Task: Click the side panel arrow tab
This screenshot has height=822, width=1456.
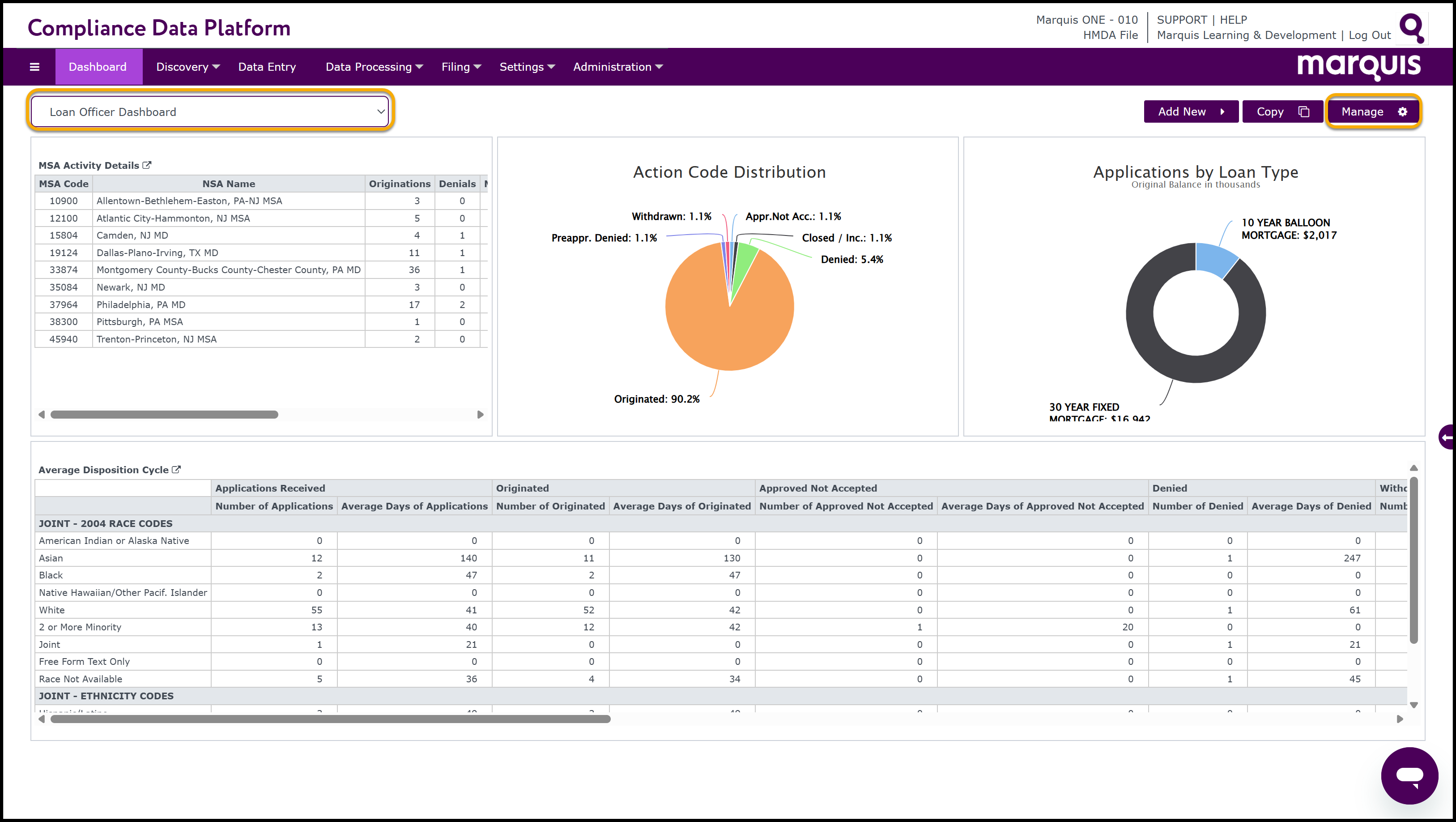Action: (1447, 437)
